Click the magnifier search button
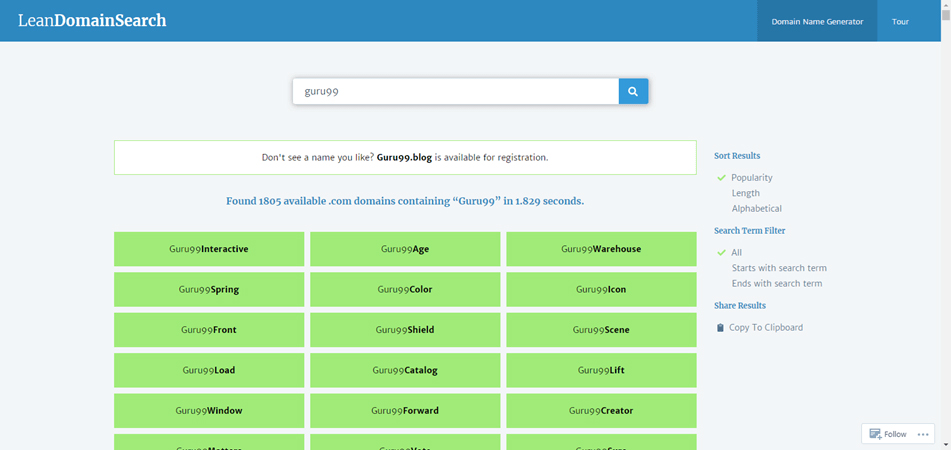Viewport: 951px width, 450px height. click(x=633, y=92)
